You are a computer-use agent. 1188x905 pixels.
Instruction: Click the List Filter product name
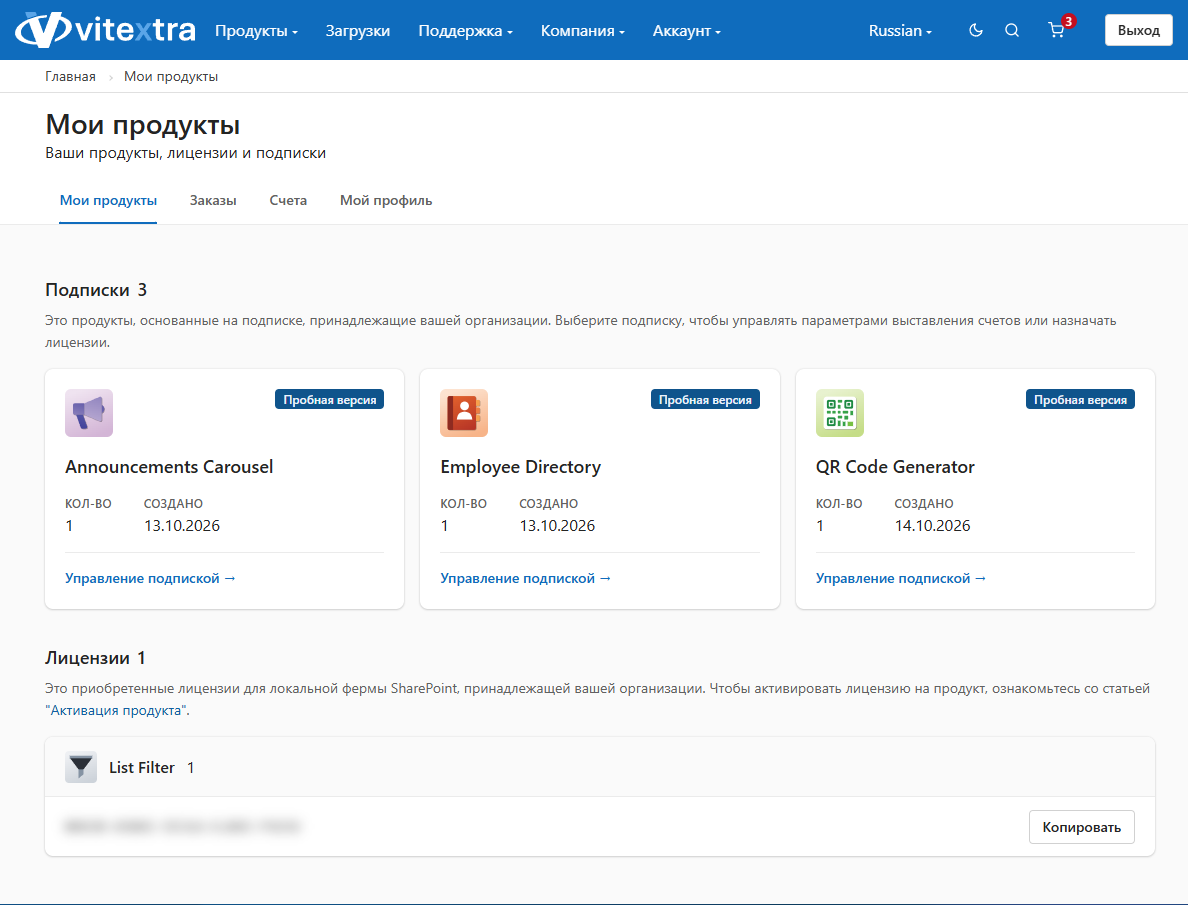point(142,768)
